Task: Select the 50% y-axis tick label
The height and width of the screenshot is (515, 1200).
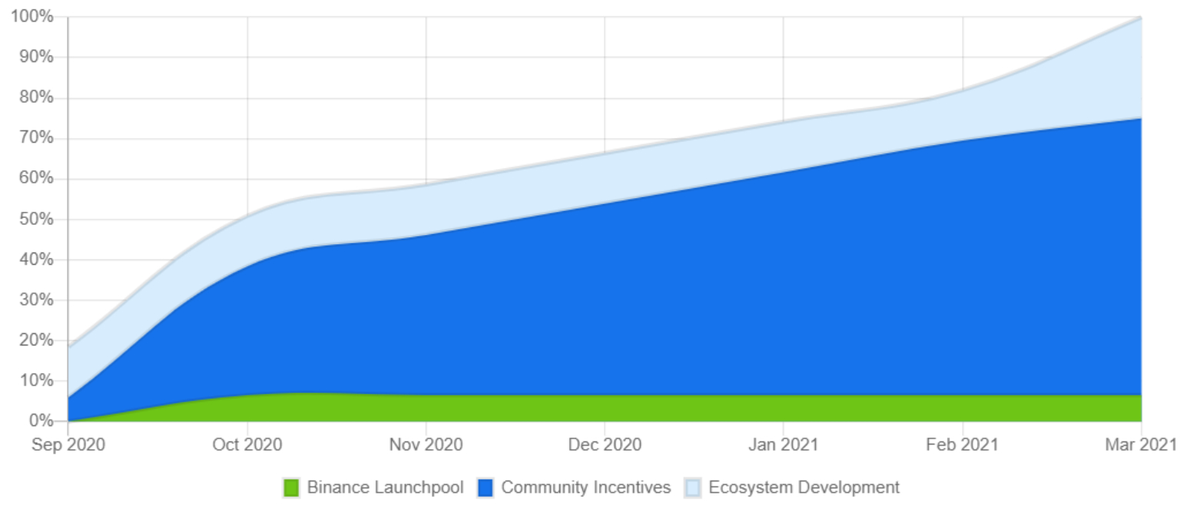Action: click(x=36, y=219)
